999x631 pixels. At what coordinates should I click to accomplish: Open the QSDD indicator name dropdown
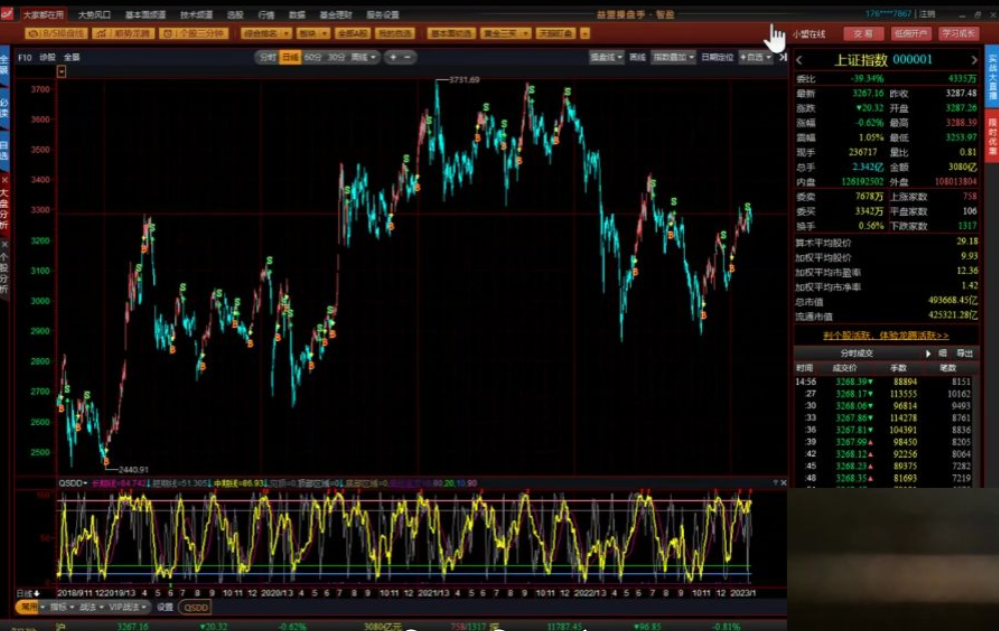tap(73, 483)
